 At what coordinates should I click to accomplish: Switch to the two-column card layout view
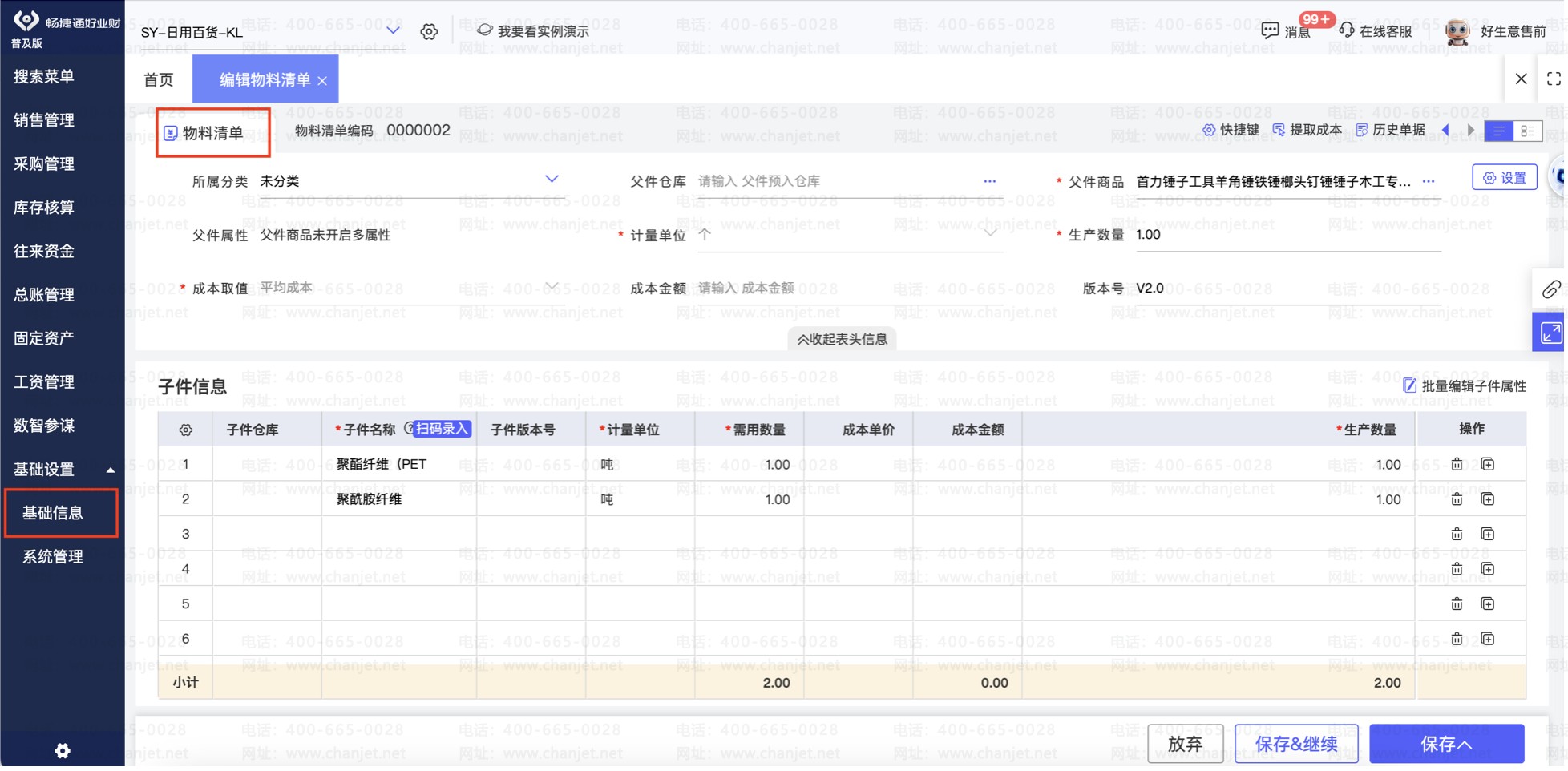pos(1528,131)
